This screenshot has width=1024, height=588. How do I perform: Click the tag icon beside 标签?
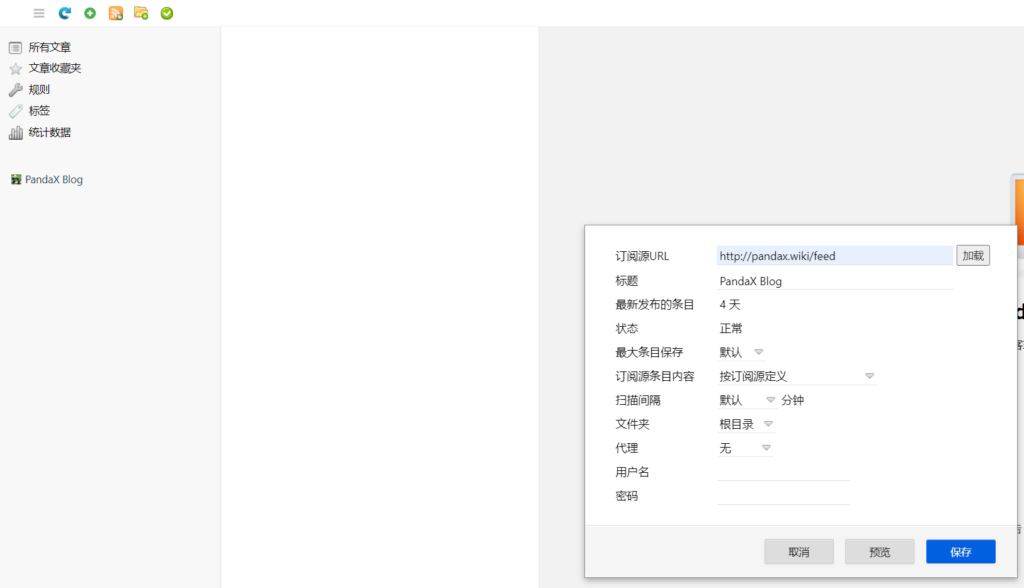[16, 111]
